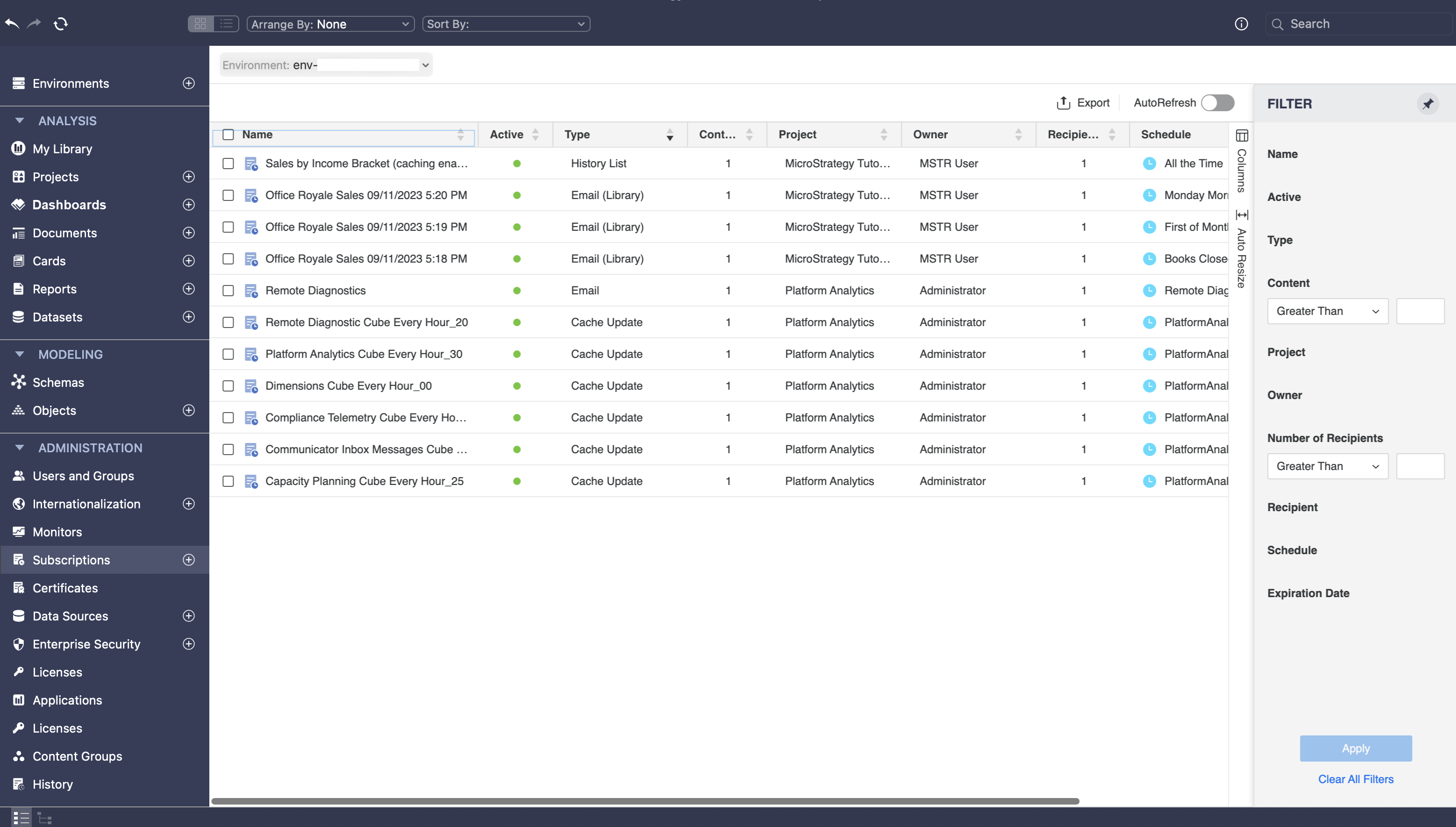Screen dimensions: 1456x827
Task: Click the Export button
Action: 1083,103
